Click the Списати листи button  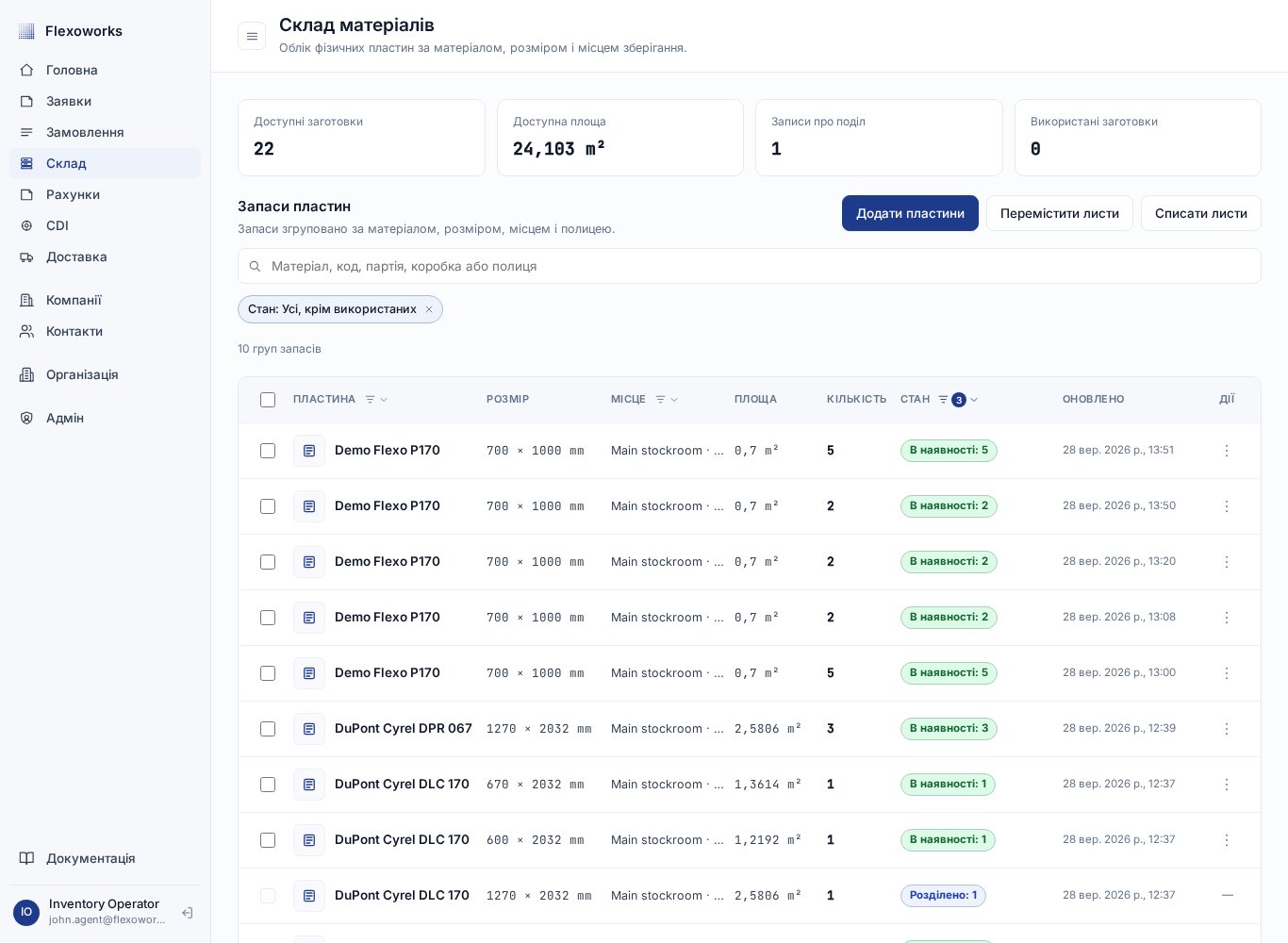(1200, 213)
